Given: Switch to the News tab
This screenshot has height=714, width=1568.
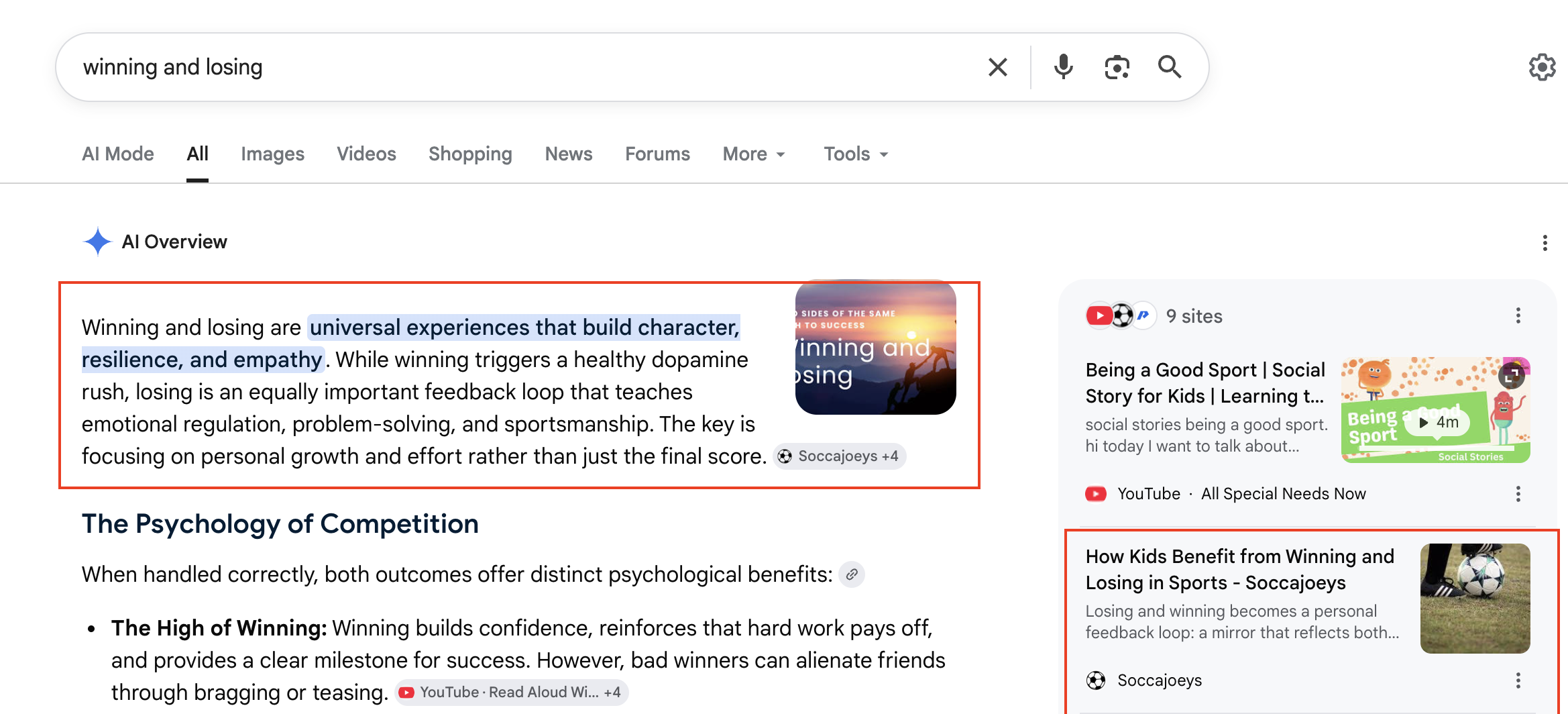Looking at the screenshot, I should pyautogui.click(x=569, y=154).
